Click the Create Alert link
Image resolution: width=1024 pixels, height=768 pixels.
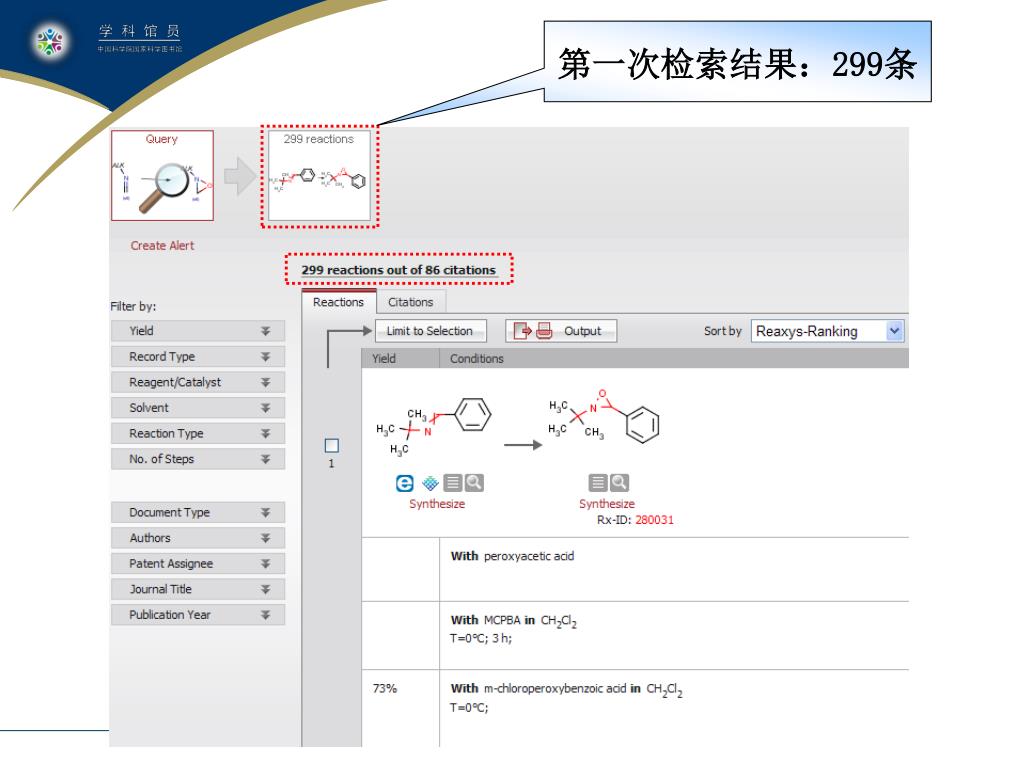(x=162, y=246)
